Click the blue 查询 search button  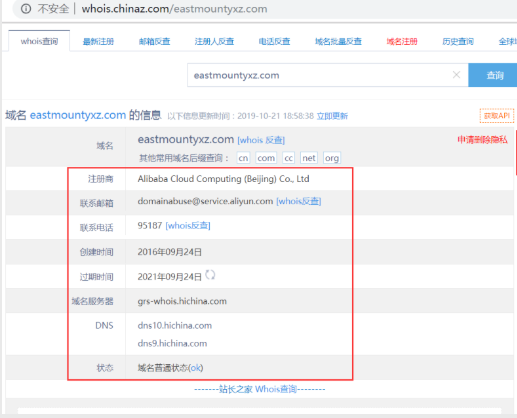click(x=493, y=75)
